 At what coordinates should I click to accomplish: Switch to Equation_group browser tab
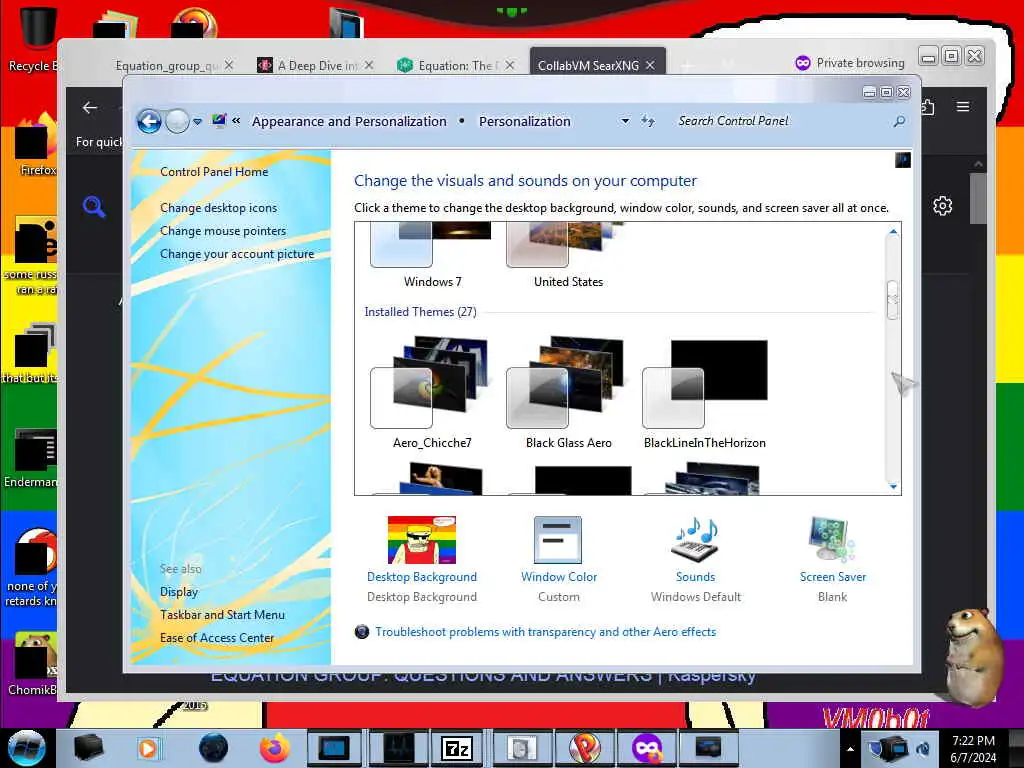[167, 65]
